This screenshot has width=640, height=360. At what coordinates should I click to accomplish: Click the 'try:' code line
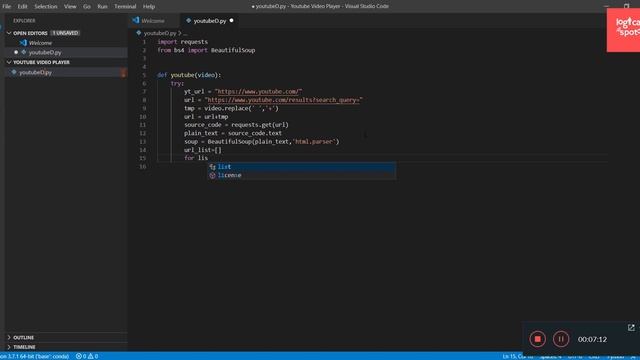click(x=177, y=83)
